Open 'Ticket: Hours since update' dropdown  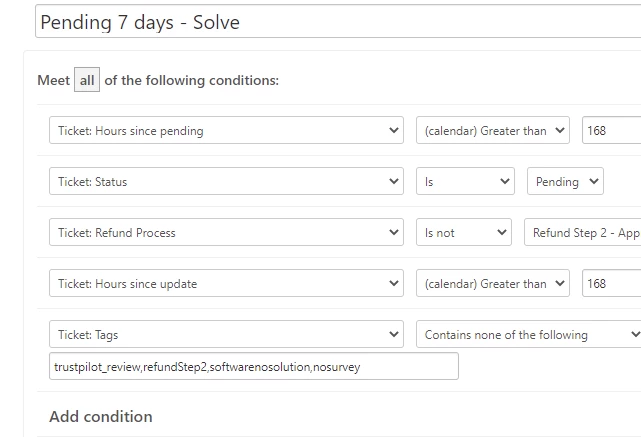(x=226, y=284)
